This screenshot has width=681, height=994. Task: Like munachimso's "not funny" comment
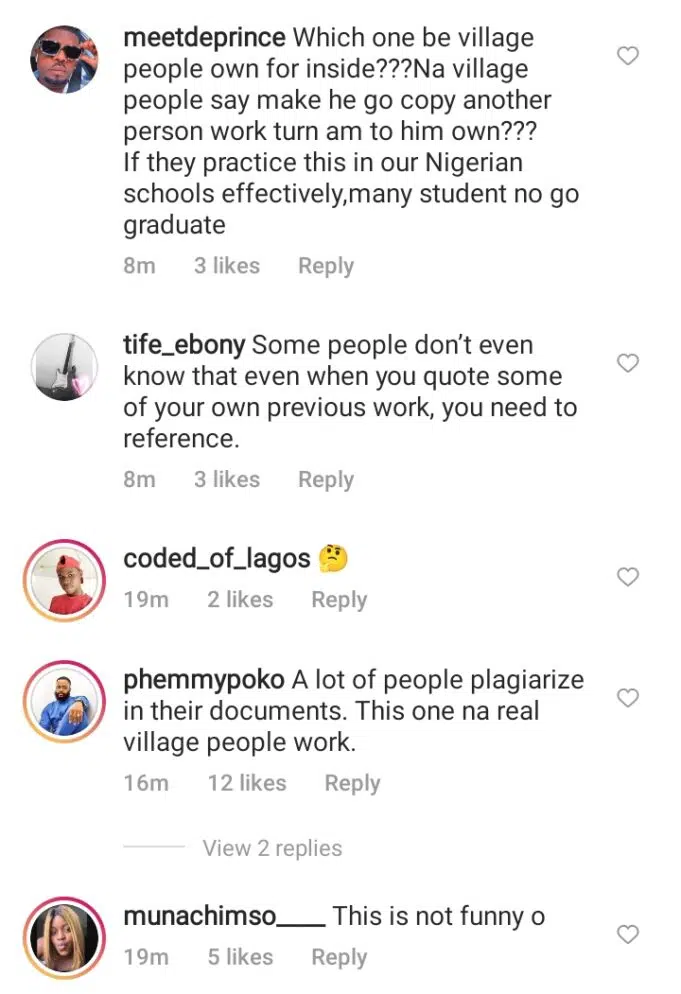click(x=627, y=934)
